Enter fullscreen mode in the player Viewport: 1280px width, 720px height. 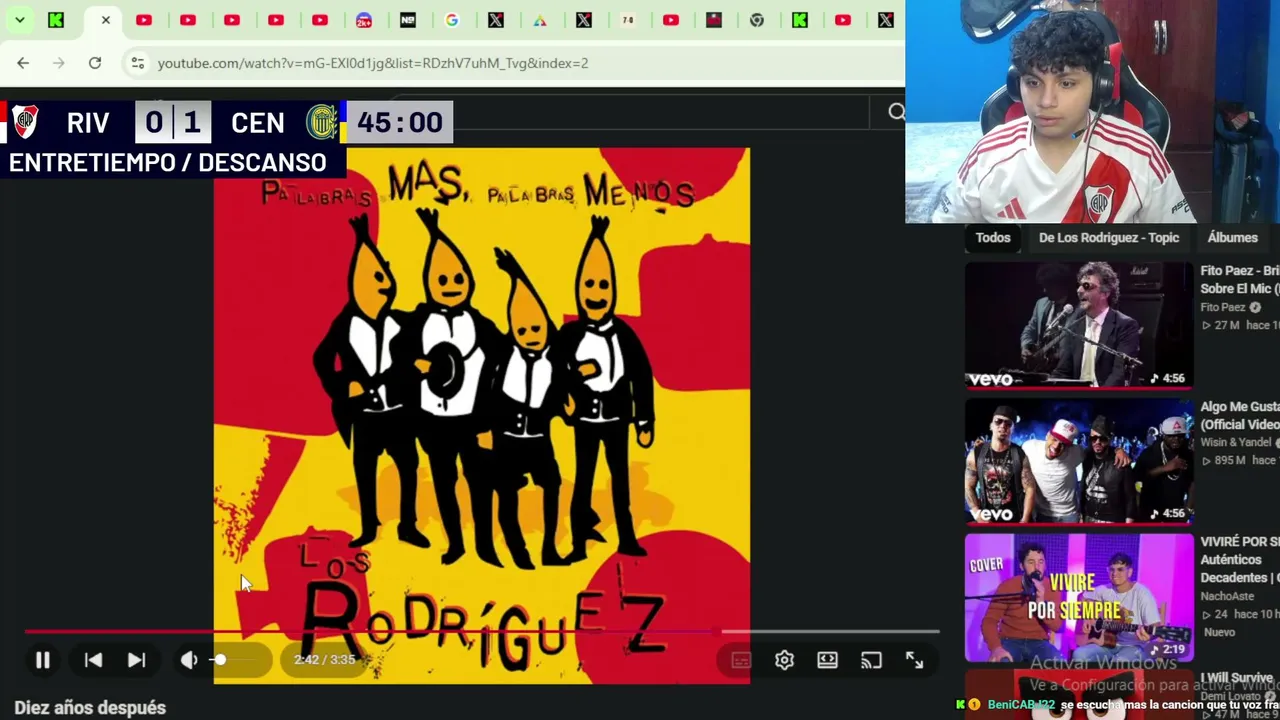[914, 660]
